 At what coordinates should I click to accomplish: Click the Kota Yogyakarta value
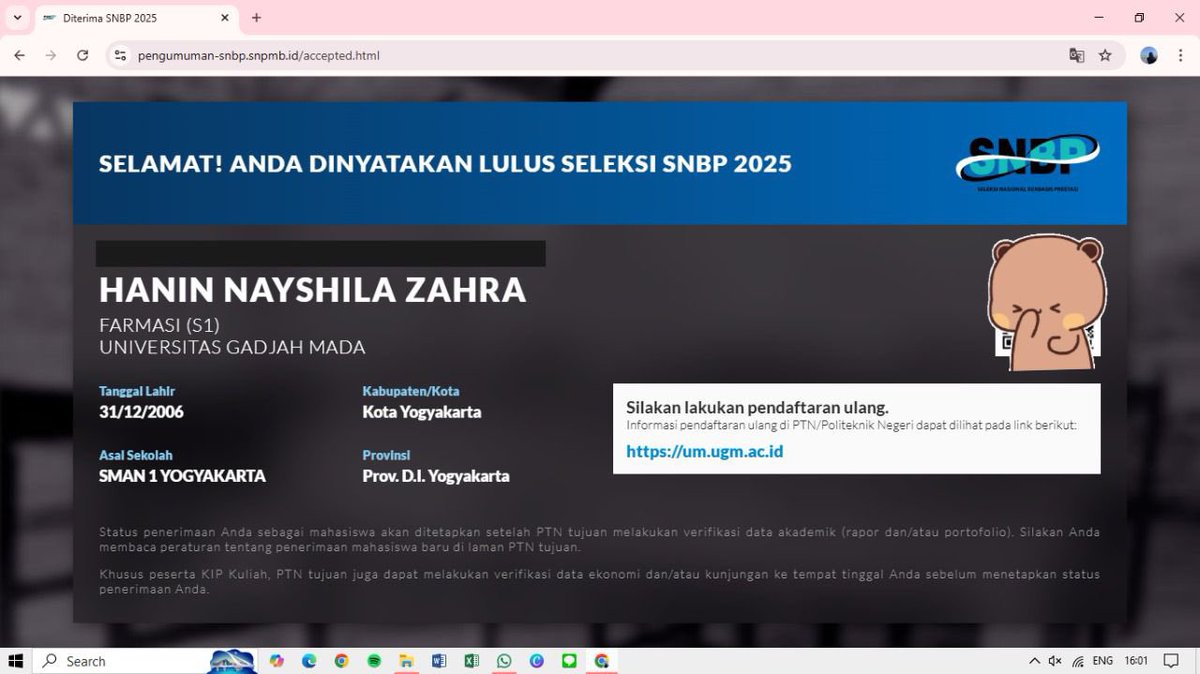pos(421,412)
